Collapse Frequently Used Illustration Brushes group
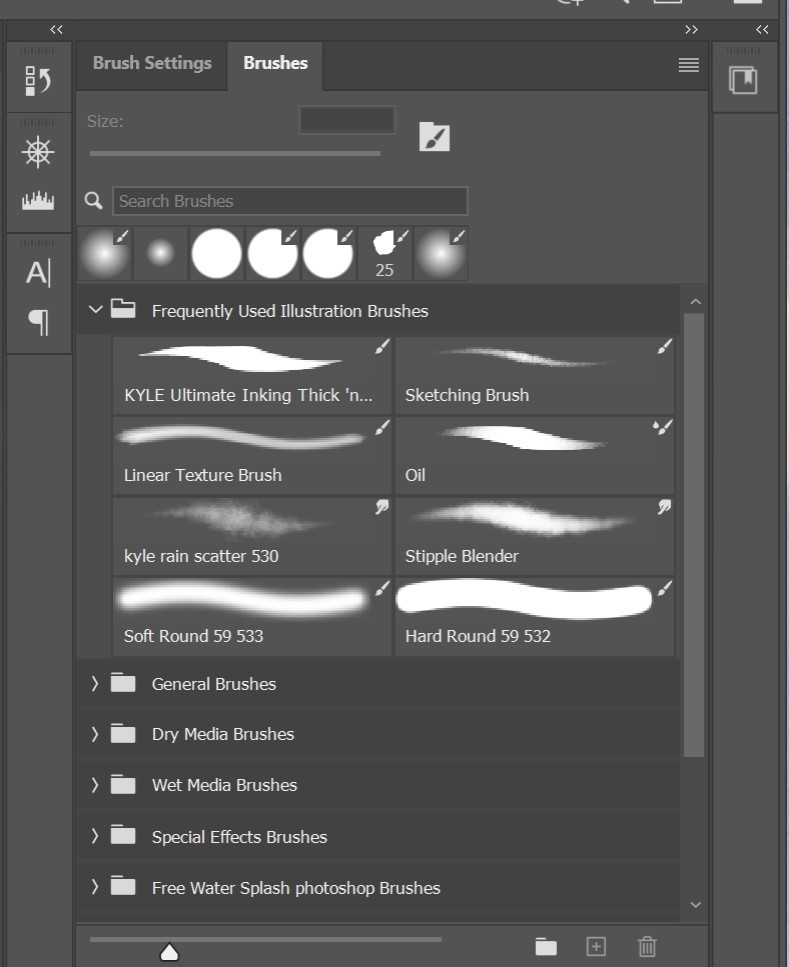 pyautogui.click(x=95, y=309)
